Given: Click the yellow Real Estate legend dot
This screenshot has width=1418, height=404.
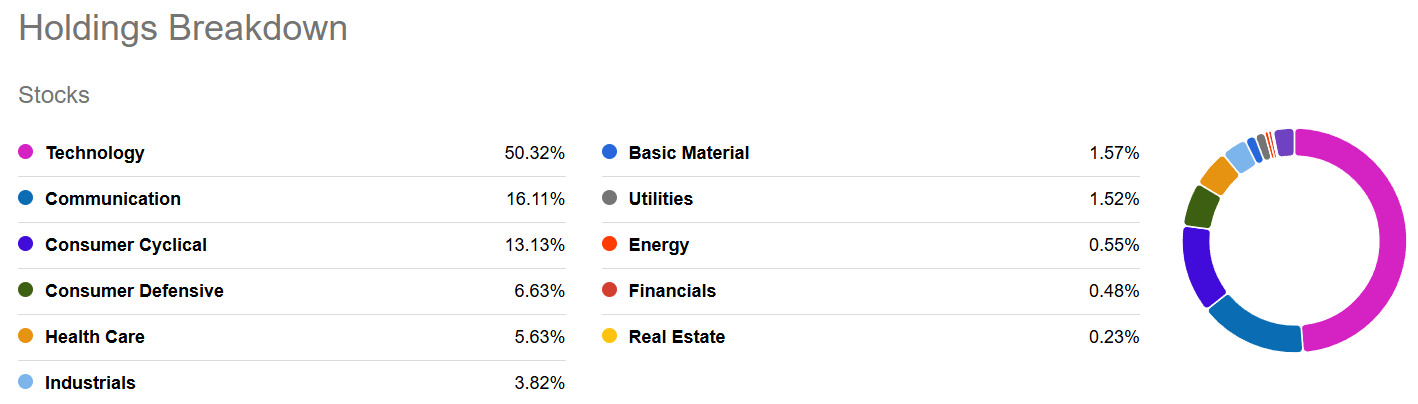Looking at the screenshot, I should [610, 336].
